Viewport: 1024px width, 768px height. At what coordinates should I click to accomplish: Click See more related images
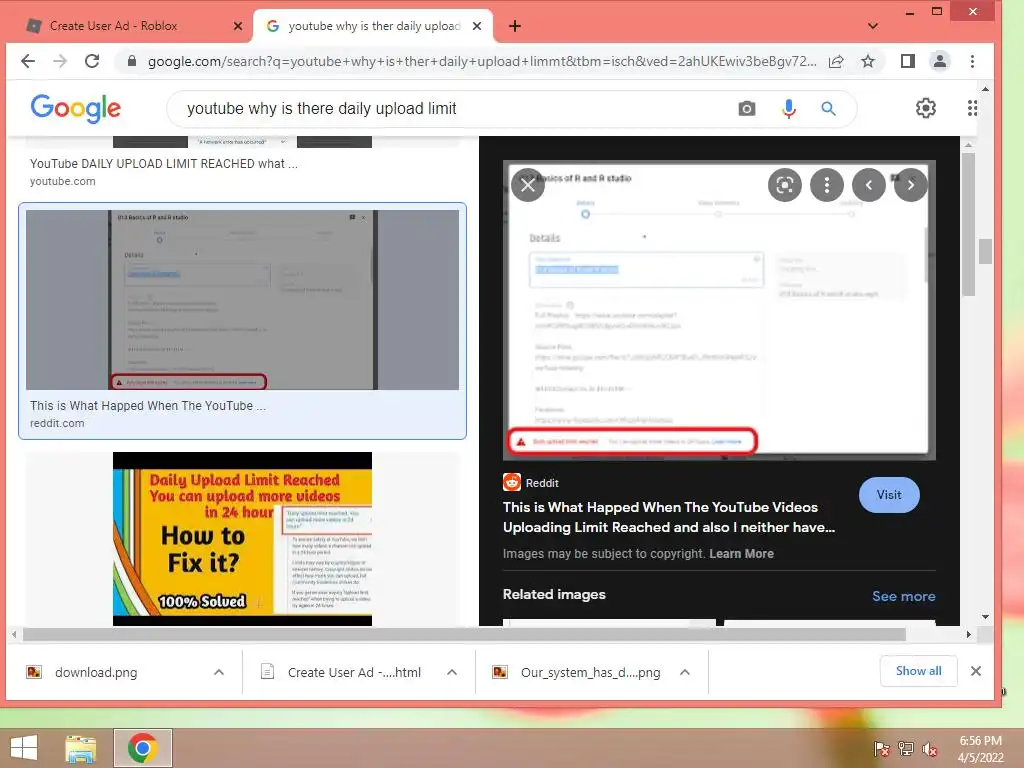click(x=903, y=596)
